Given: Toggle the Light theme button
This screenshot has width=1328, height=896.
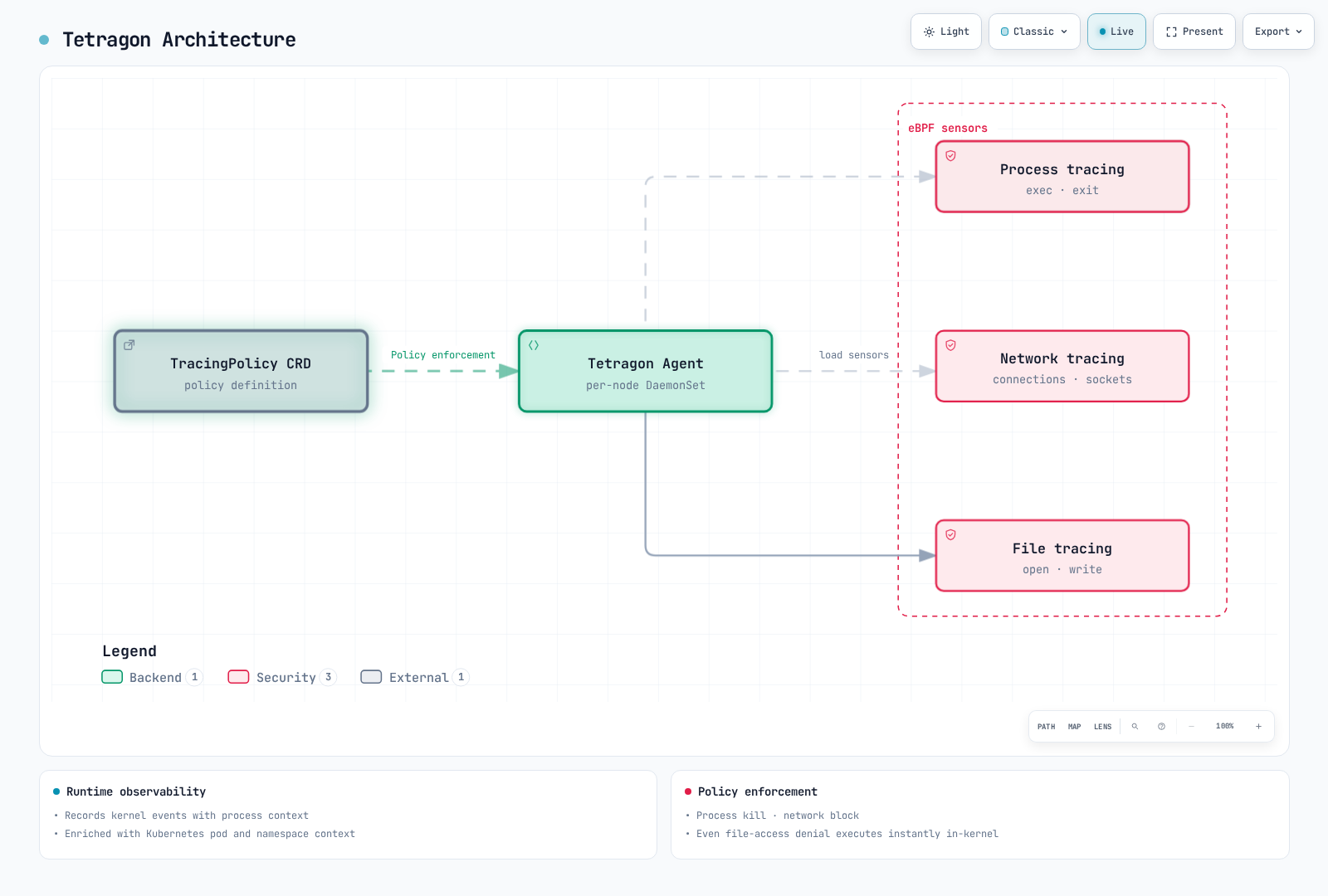Looking at the screenshot, I should pos(946,32).
